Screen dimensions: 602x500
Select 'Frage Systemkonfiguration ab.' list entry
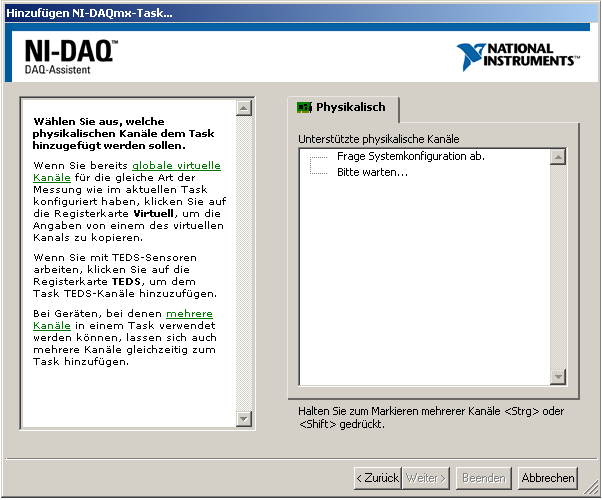point(411,156)
